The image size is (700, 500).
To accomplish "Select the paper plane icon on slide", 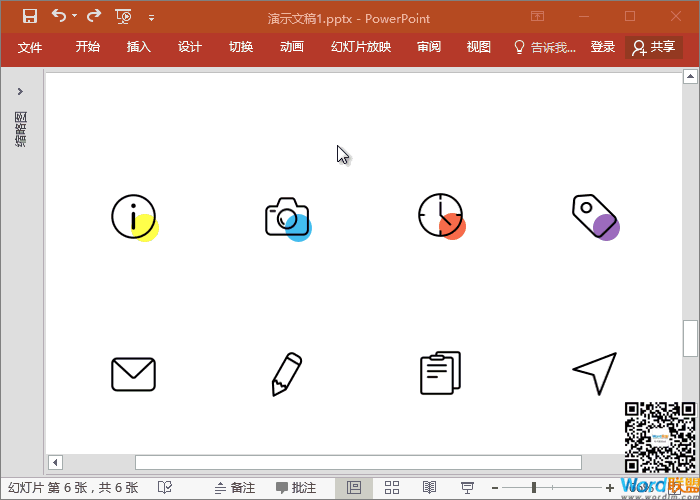I will (595, 373).
